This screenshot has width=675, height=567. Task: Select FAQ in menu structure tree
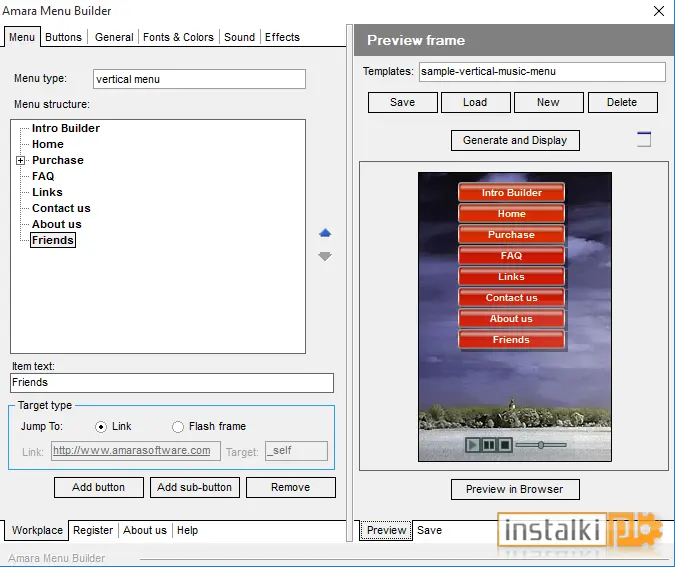click(43, 176)
